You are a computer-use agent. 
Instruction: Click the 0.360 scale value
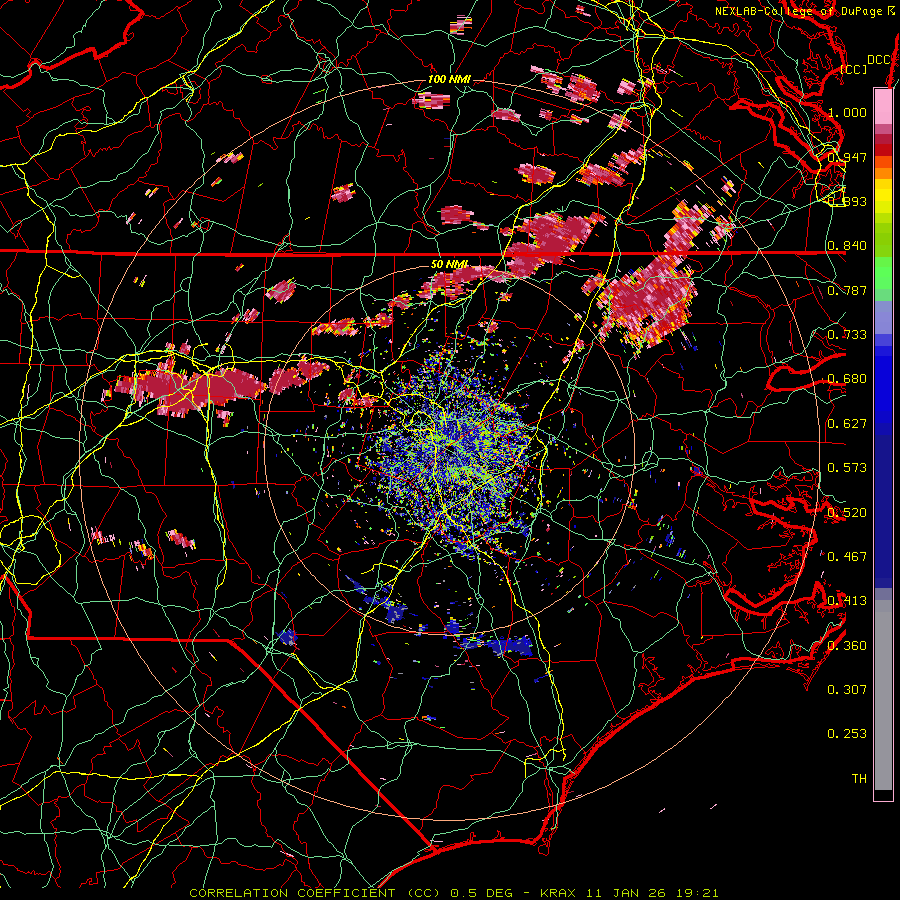point(847,646)
